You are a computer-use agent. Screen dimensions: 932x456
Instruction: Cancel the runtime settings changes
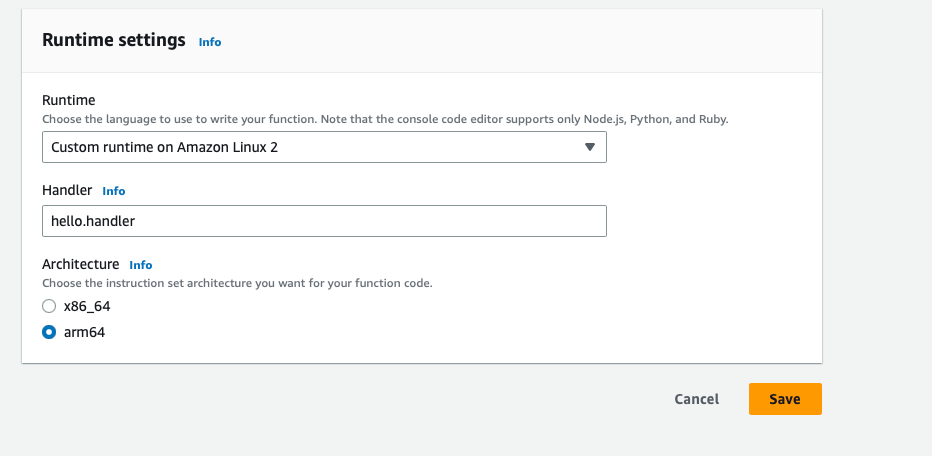click(697, 399)
